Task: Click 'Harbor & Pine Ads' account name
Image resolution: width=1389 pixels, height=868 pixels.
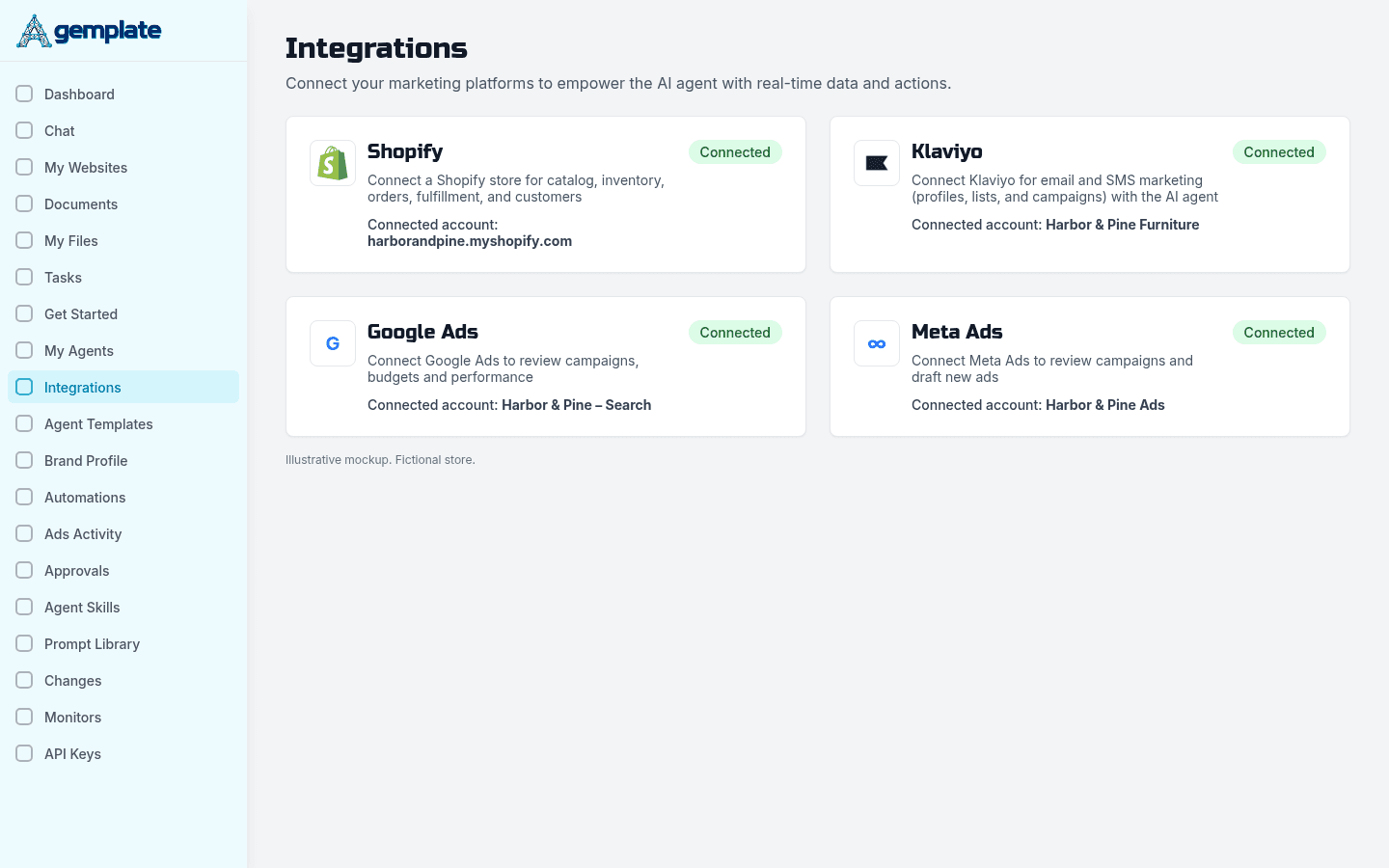Action: coord(1105,405)
